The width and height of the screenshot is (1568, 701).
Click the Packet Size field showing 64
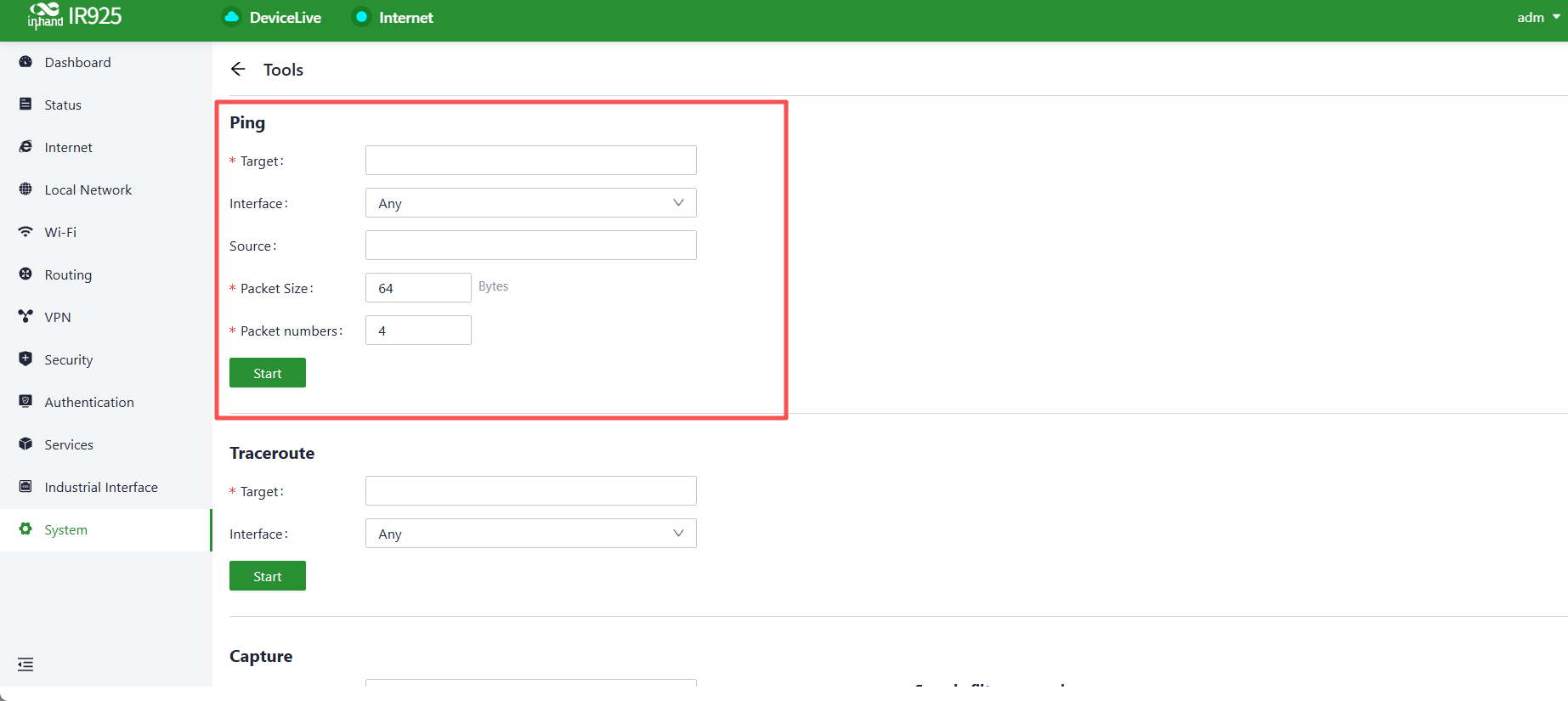point(418,288)
